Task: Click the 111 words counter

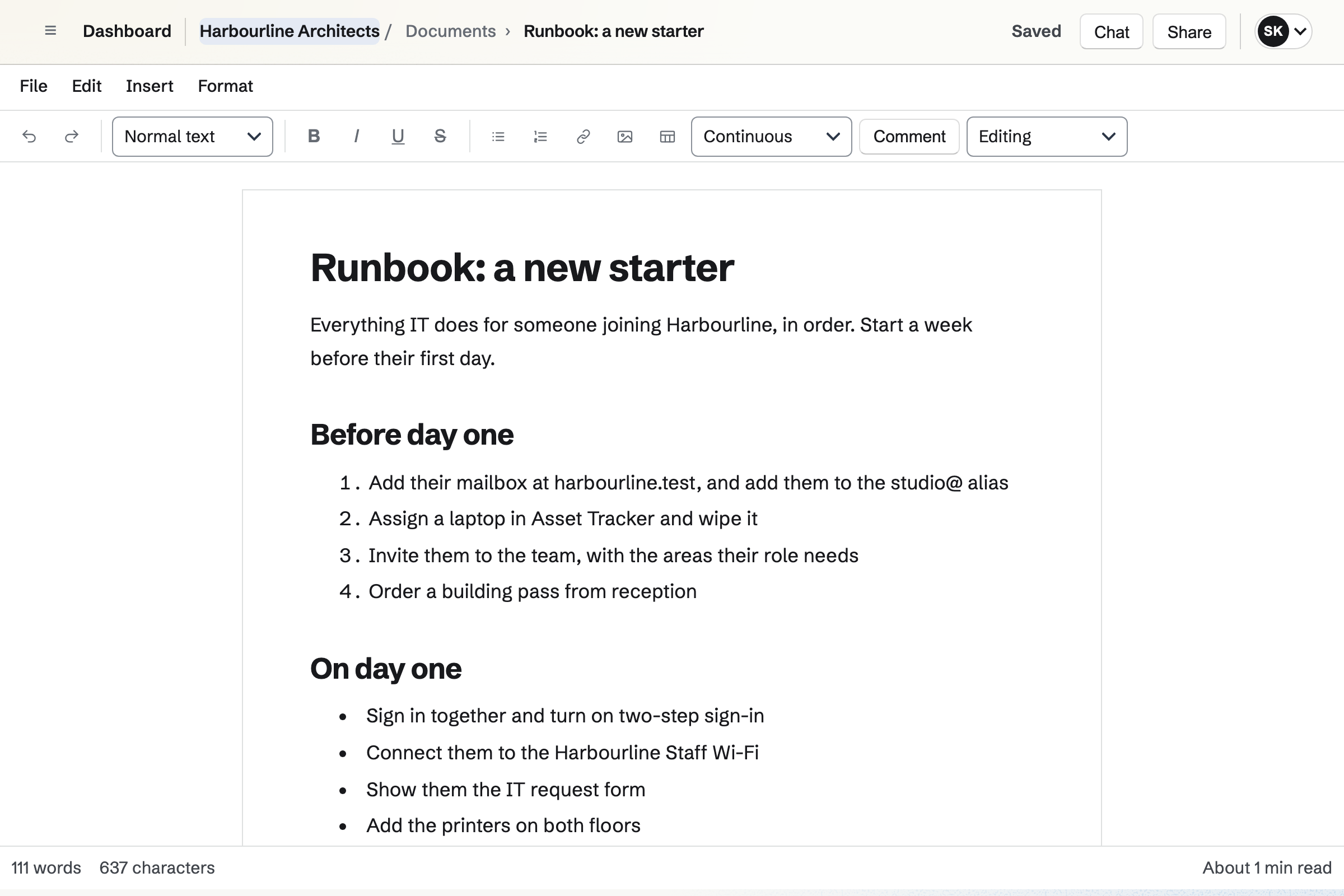Action: [46, 868]
